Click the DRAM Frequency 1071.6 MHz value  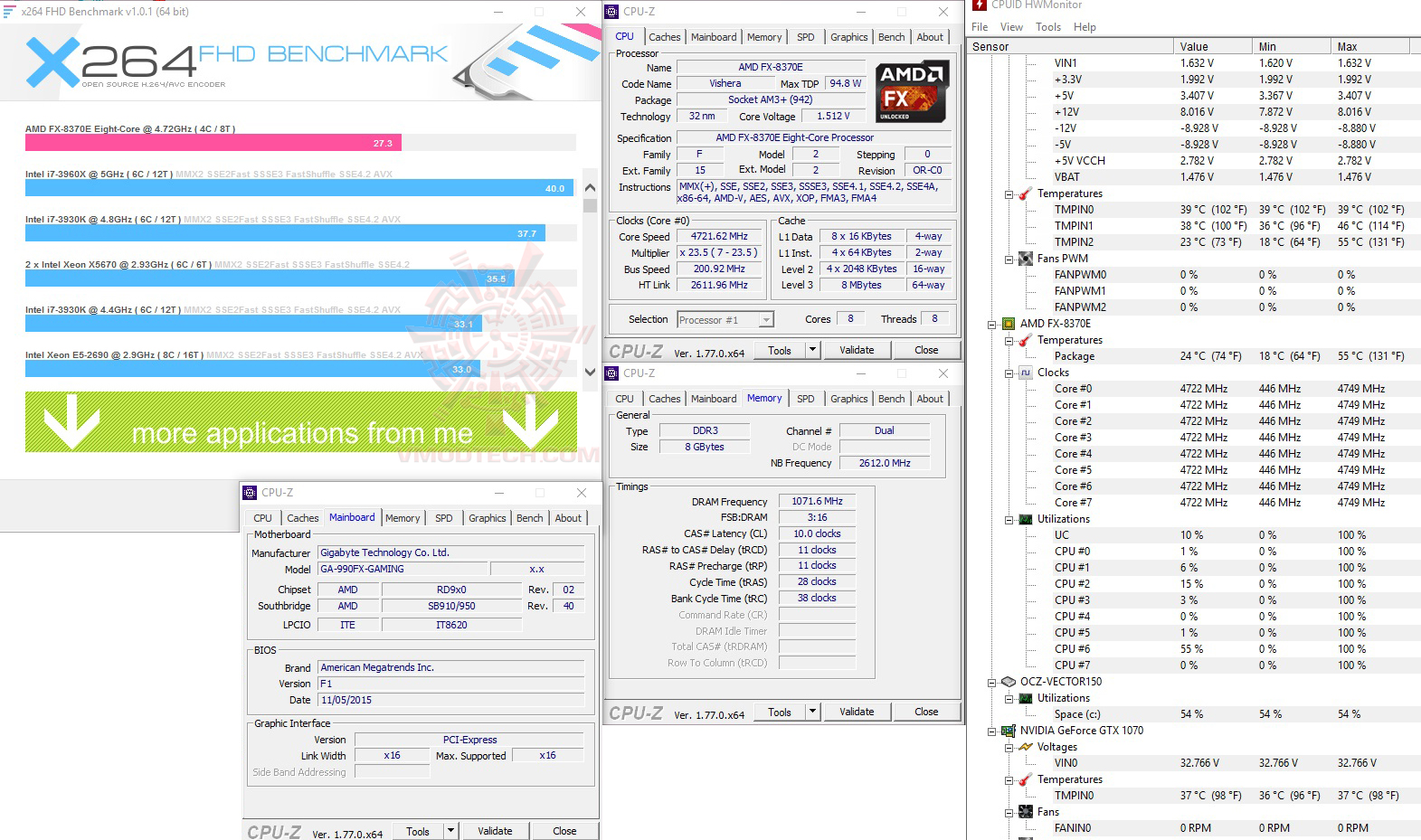(x=817, y=501)
